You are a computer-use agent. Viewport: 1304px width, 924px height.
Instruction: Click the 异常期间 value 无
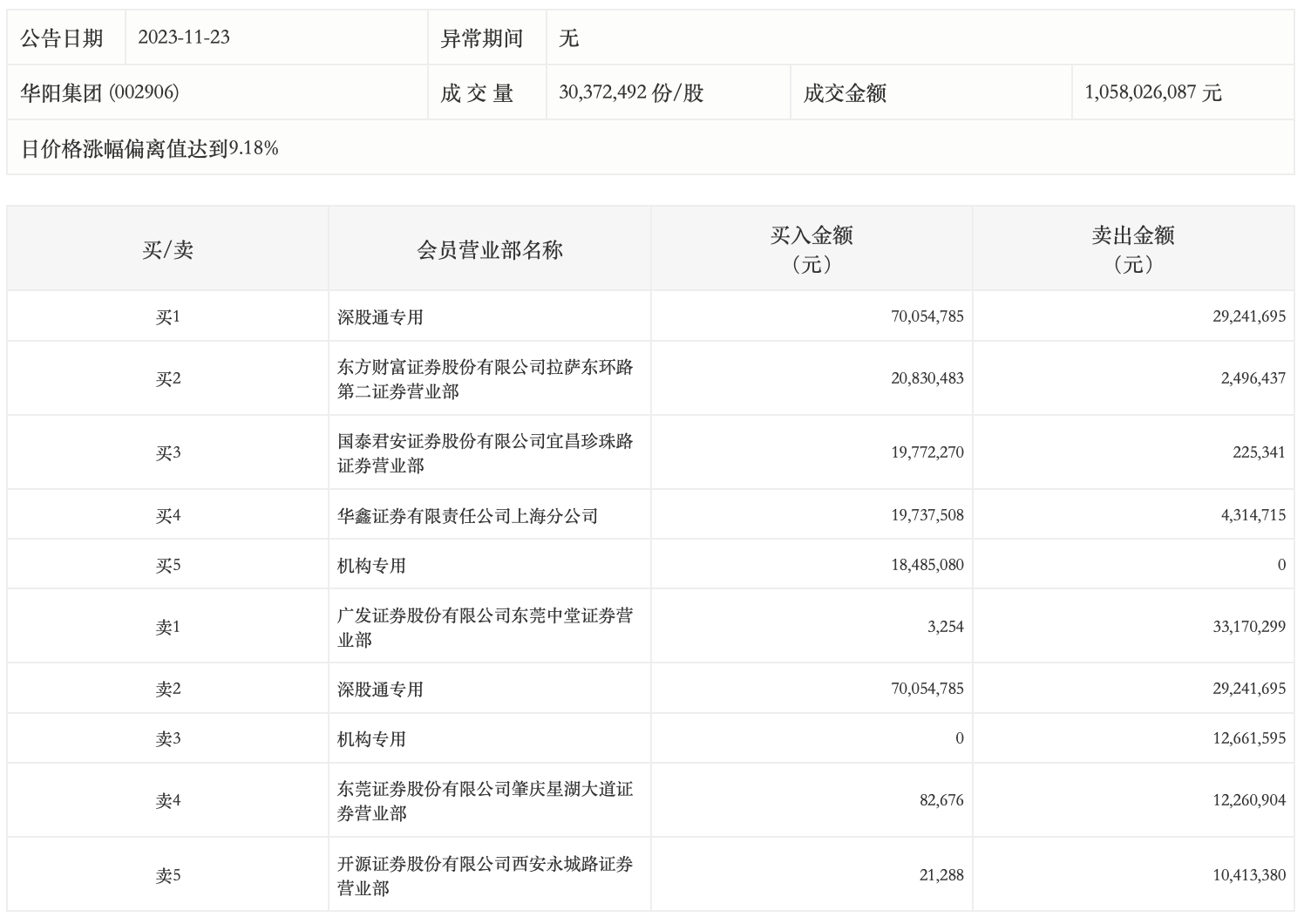[x=568, y=37]
